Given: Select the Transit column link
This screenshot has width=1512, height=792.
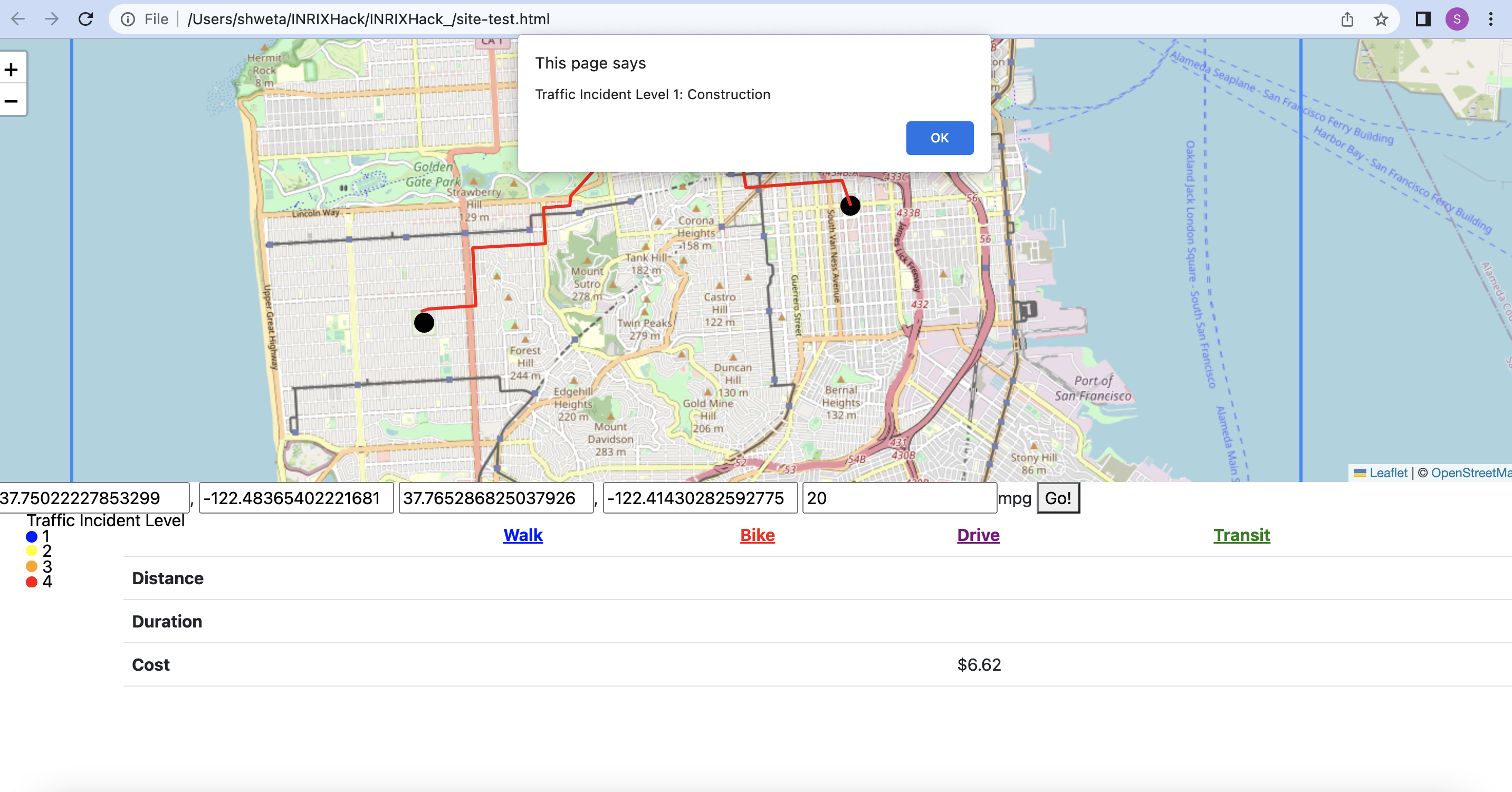Looking at the screenshot, I should [x=1241, y=535].
